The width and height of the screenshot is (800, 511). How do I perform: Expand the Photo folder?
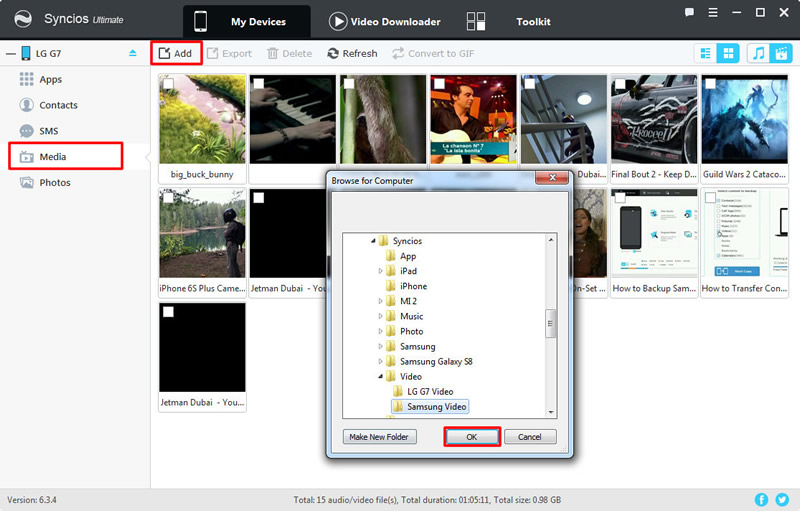tap(380, 331)
